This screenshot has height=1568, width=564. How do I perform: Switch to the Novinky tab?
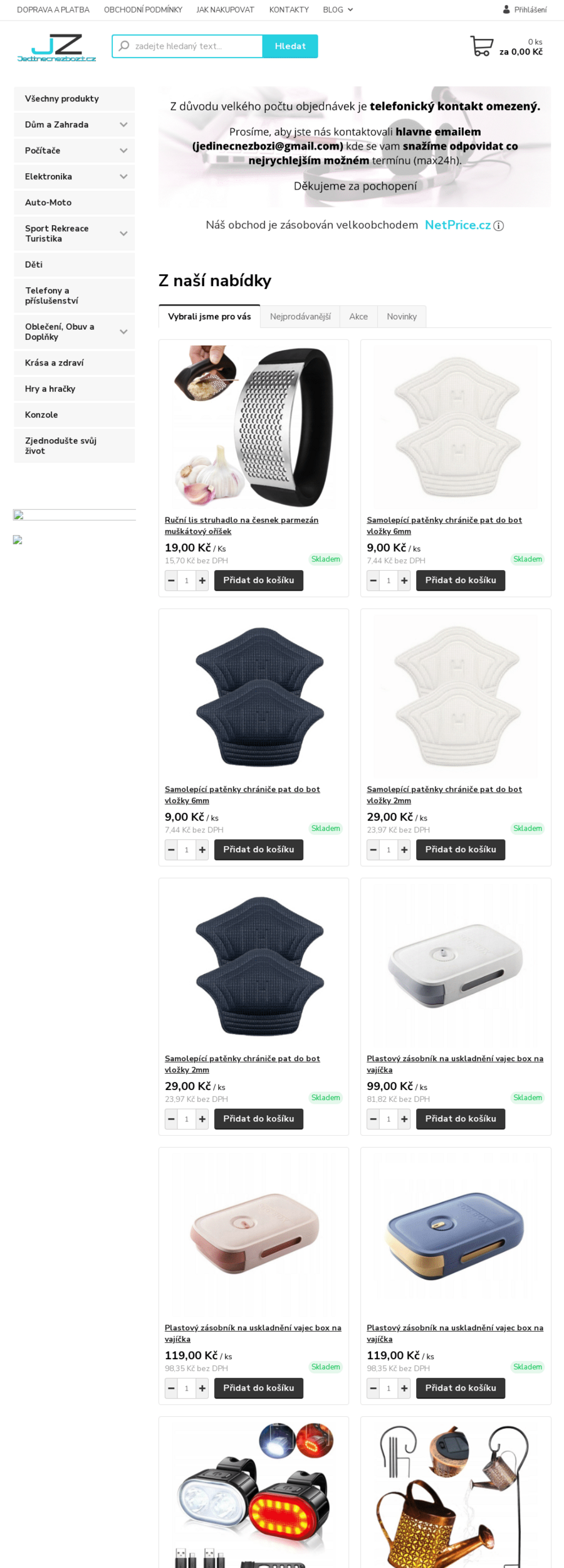pos(402,317)
